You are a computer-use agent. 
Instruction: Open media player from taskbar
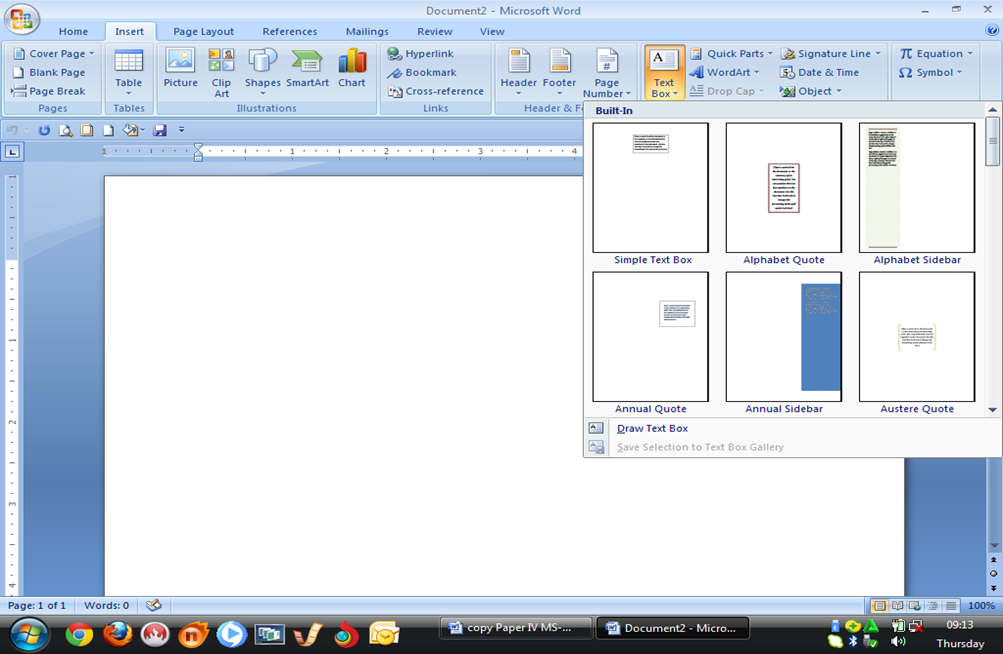231,635
